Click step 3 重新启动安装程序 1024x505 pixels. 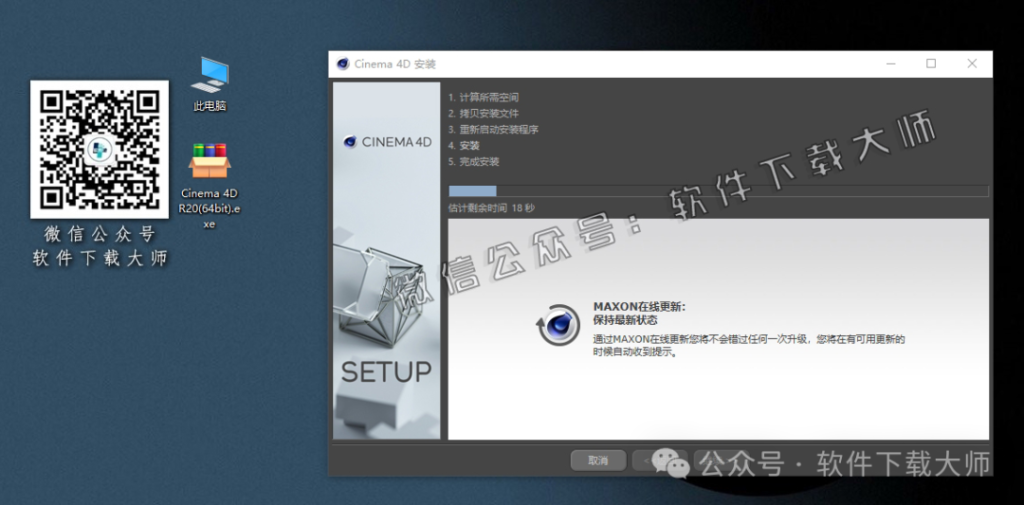click(493, 129)
